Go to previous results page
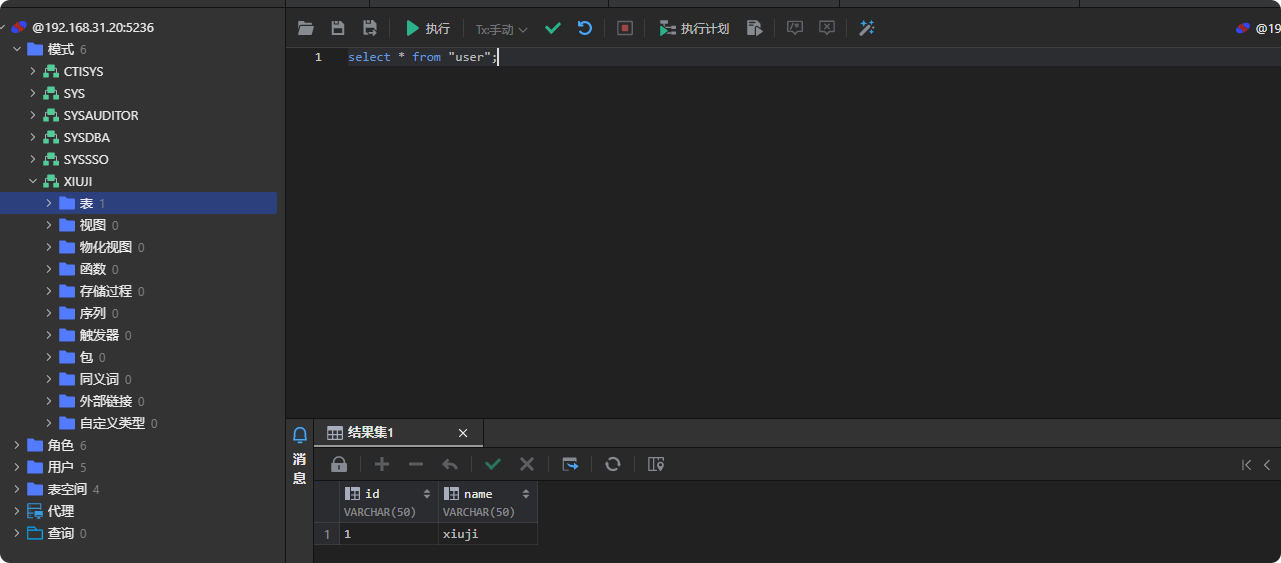1281x563 pixels. click(x=1268, y=464)
